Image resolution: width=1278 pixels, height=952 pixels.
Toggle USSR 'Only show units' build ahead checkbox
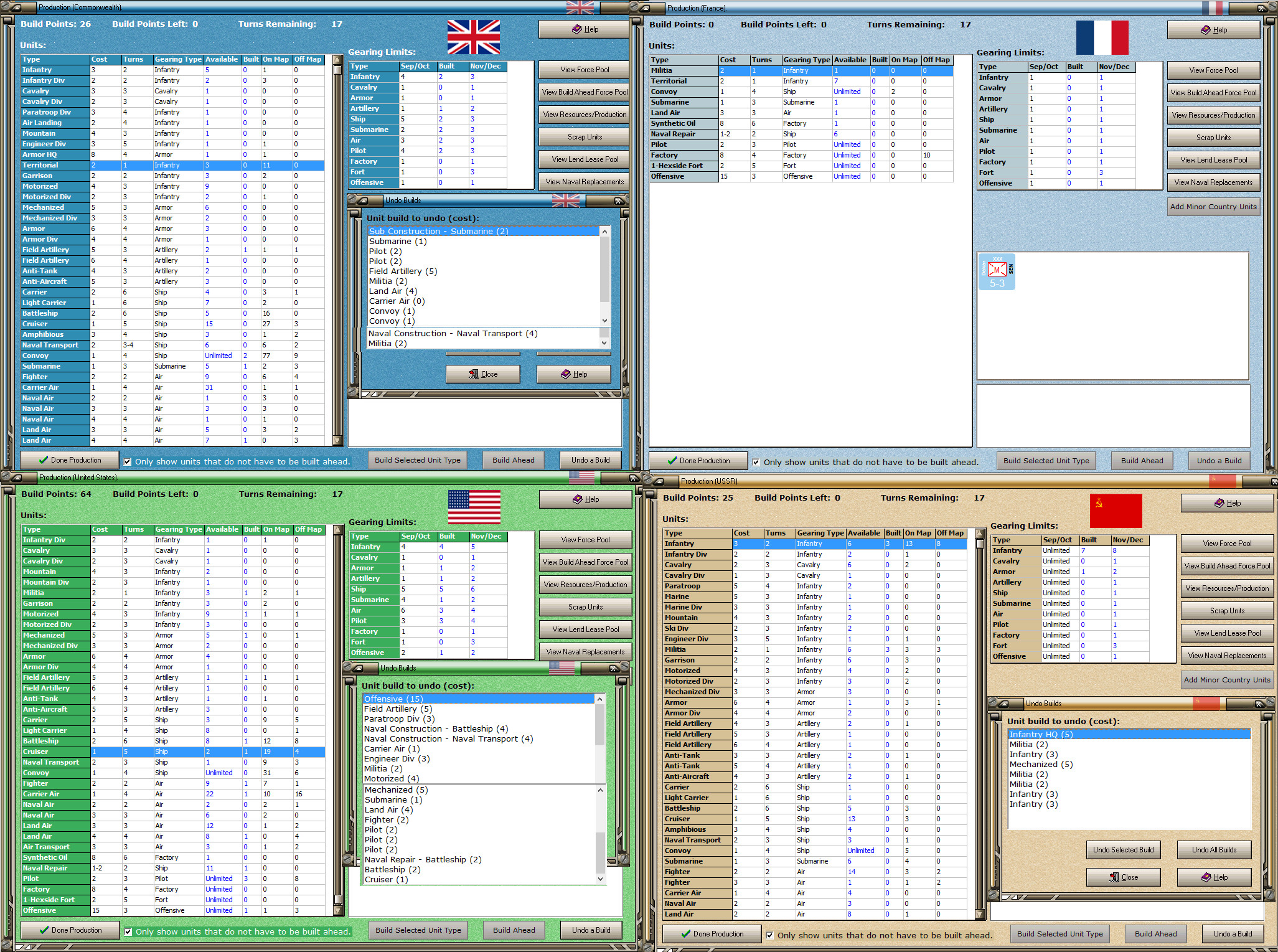click(x=770, y=936)
